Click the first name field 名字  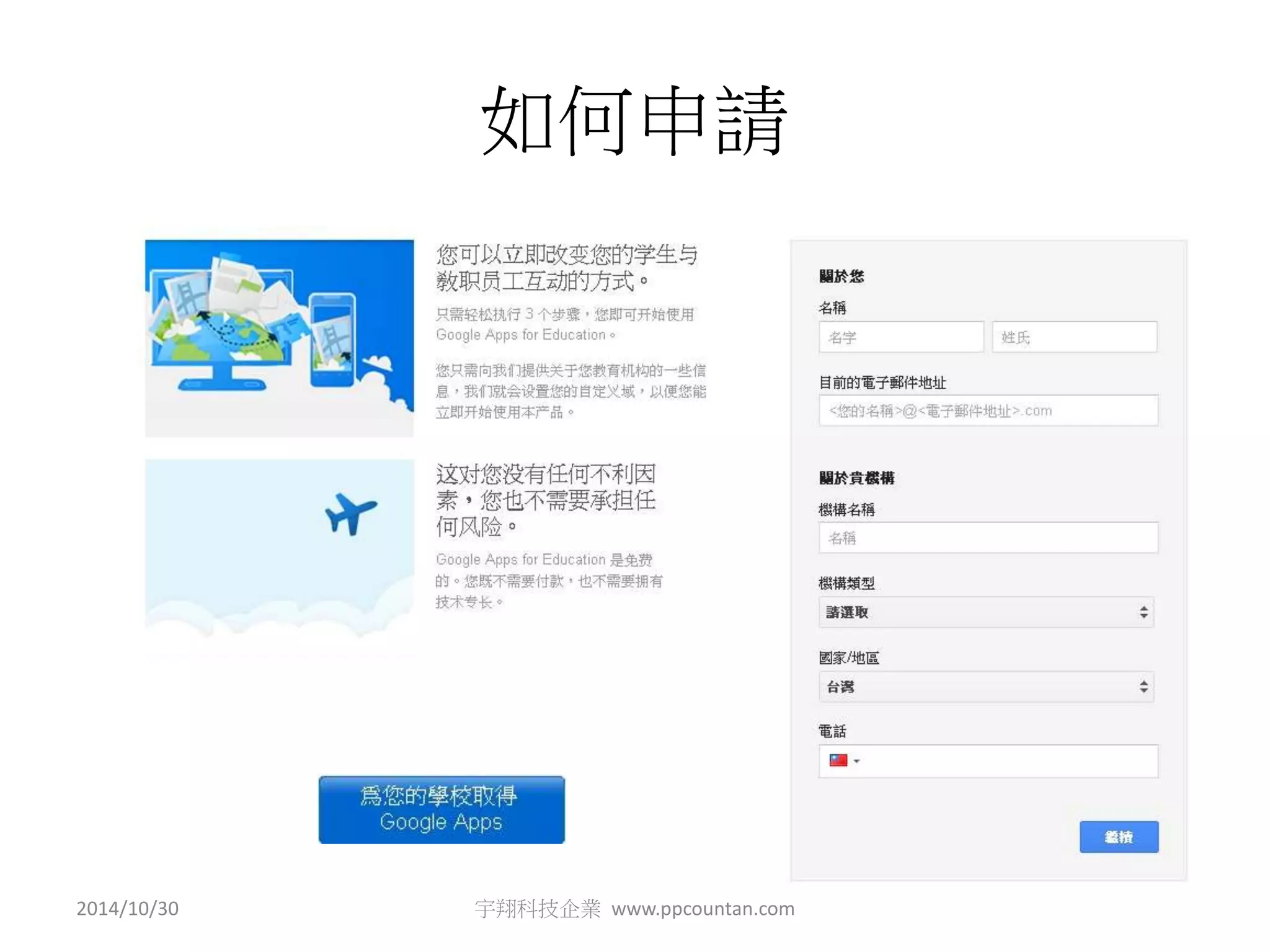coord(901,337)
